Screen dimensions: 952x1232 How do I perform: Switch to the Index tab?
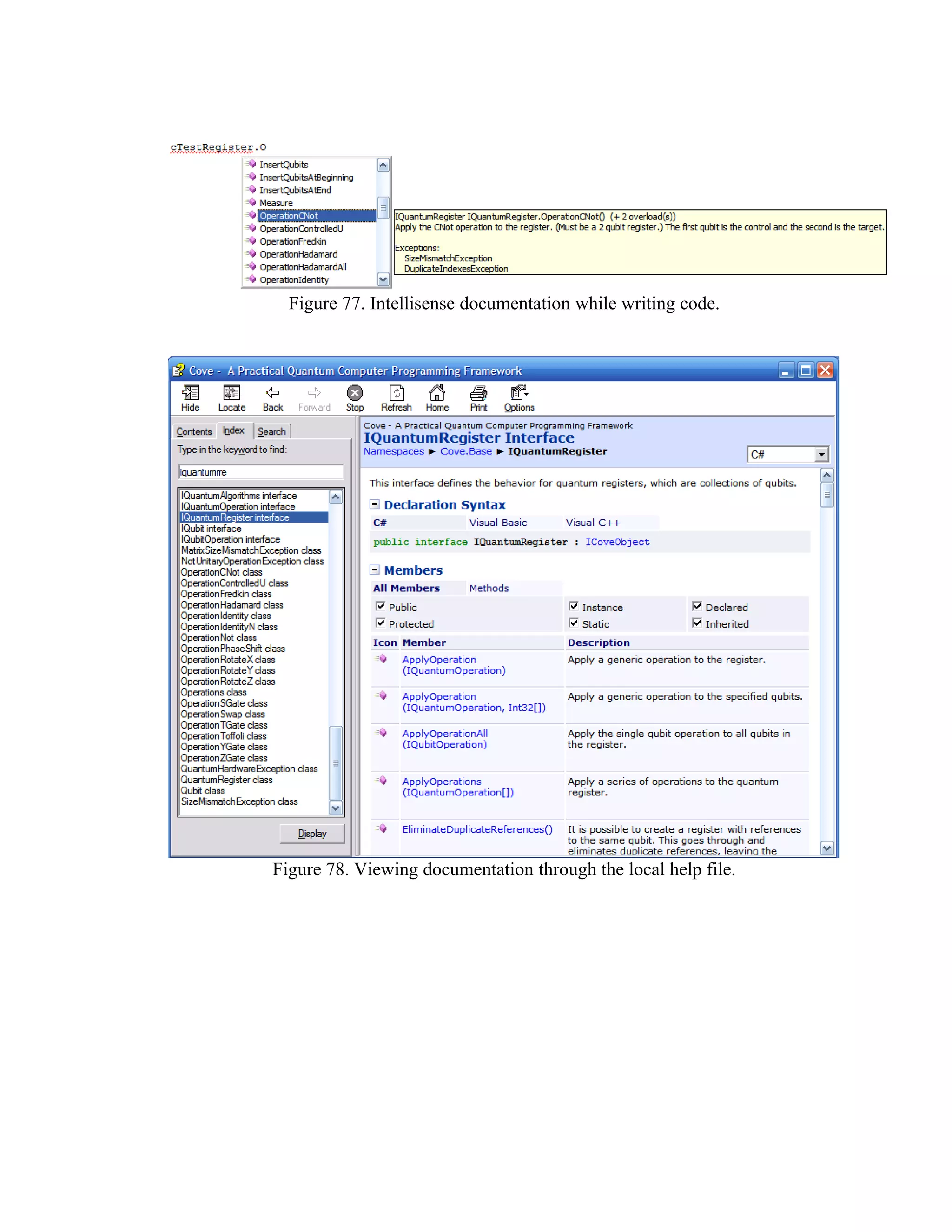tap(233, 431)
